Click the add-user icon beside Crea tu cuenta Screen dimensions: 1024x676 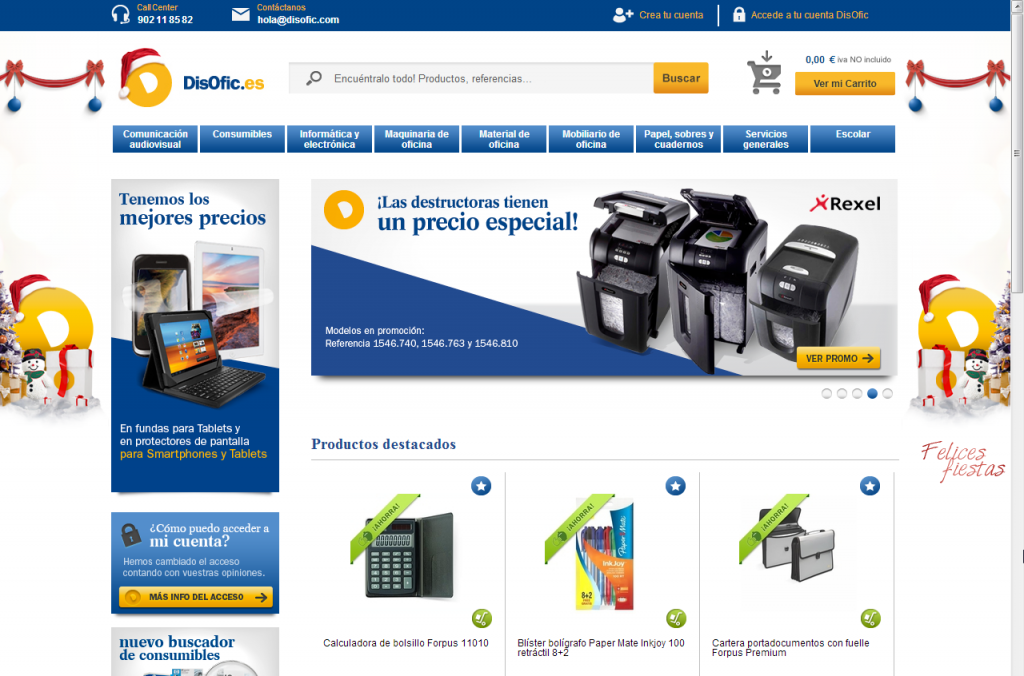tap(623, 14)
